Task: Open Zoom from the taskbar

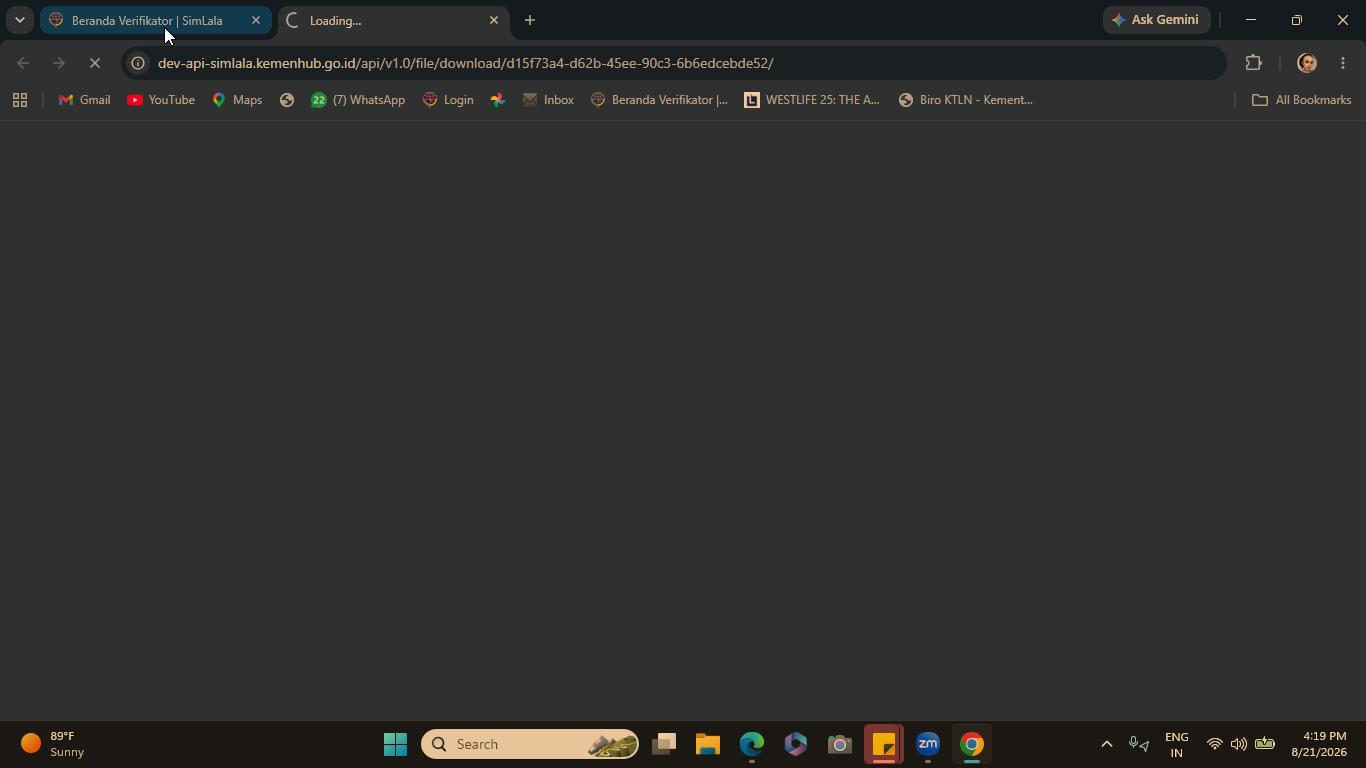Action: (928, 744)
